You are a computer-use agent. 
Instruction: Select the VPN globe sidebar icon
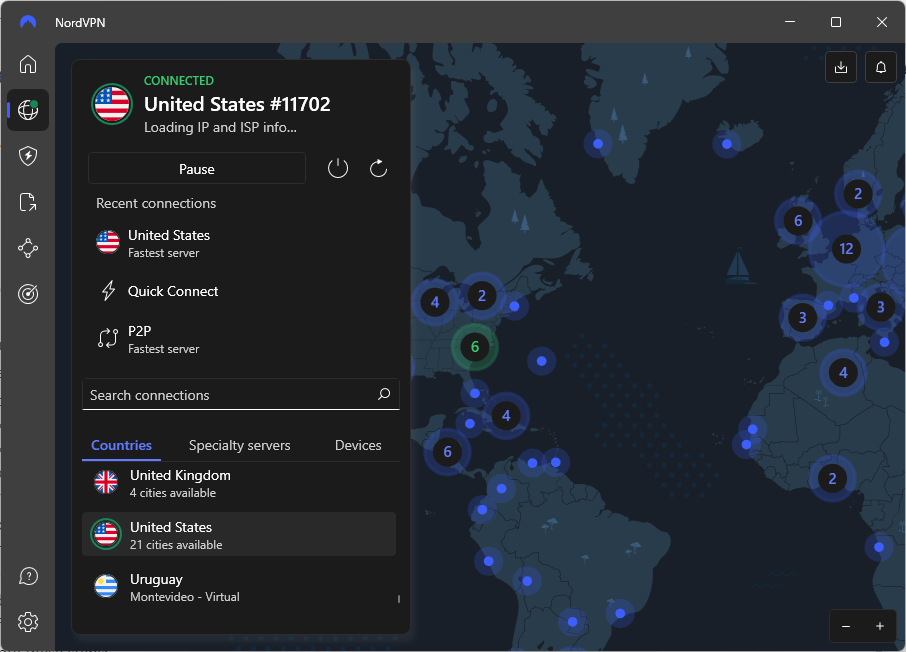click(28, 110)
